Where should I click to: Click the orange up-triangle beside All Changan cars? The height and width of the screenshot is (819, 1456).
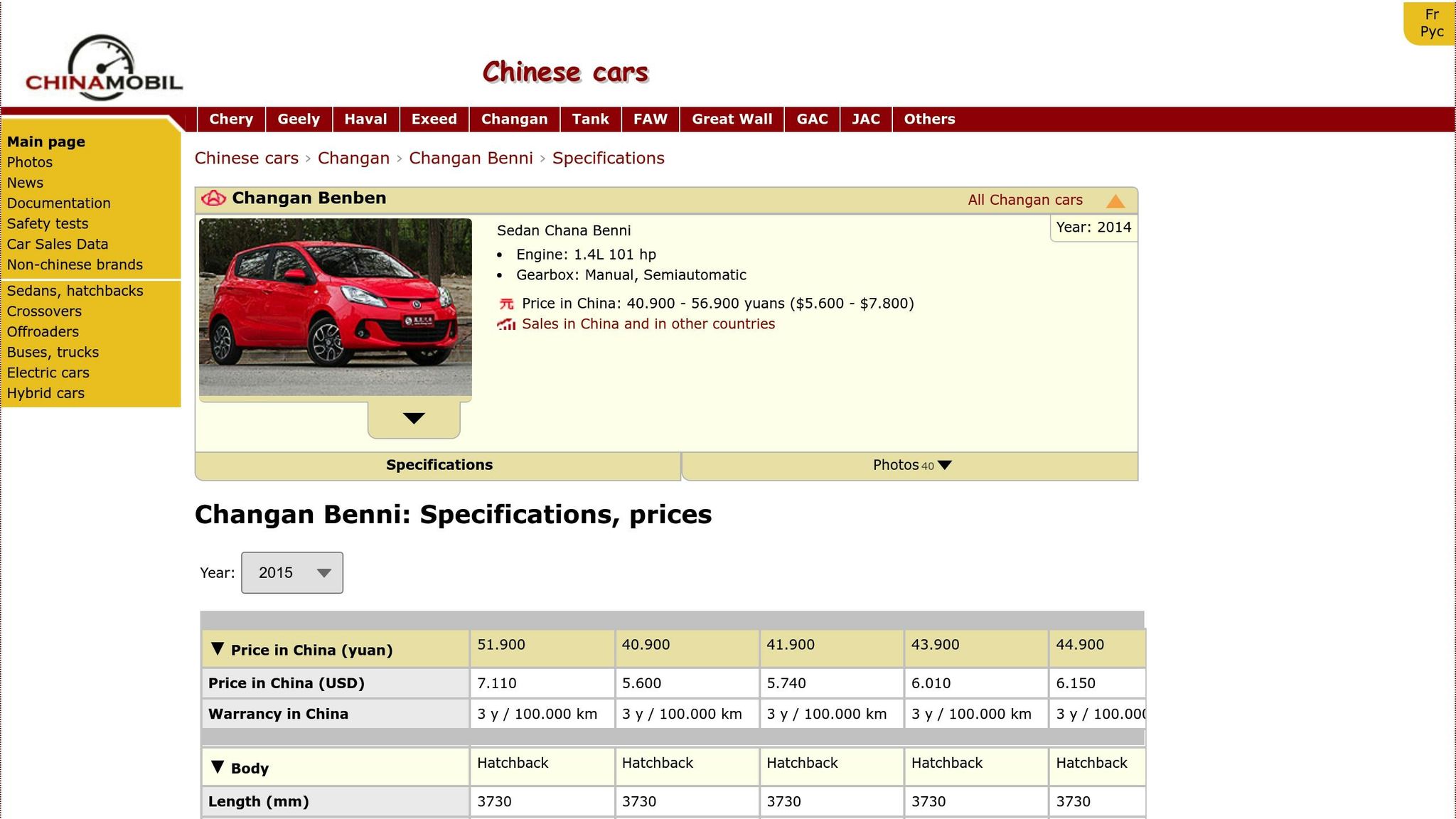(x=1115, y=201)
